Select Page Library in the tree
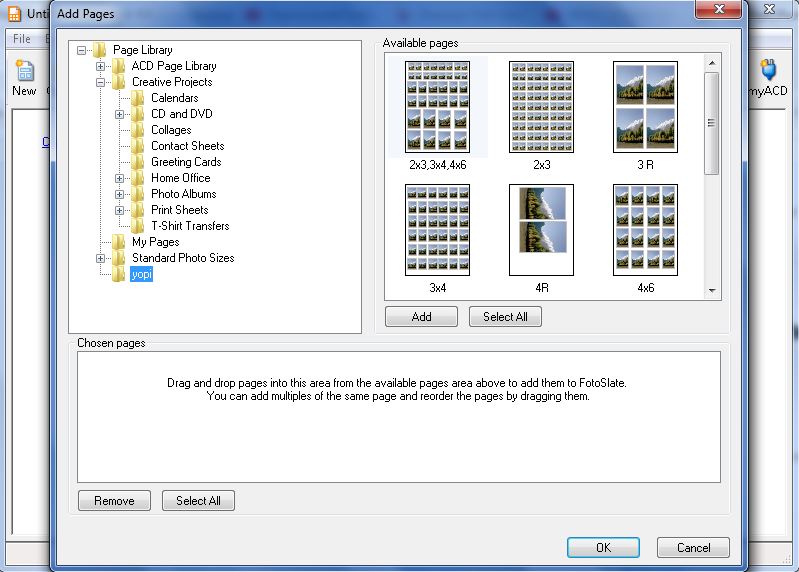Image resolution: width=799 pixels, height=572 pixels. (x=143, y=50)
